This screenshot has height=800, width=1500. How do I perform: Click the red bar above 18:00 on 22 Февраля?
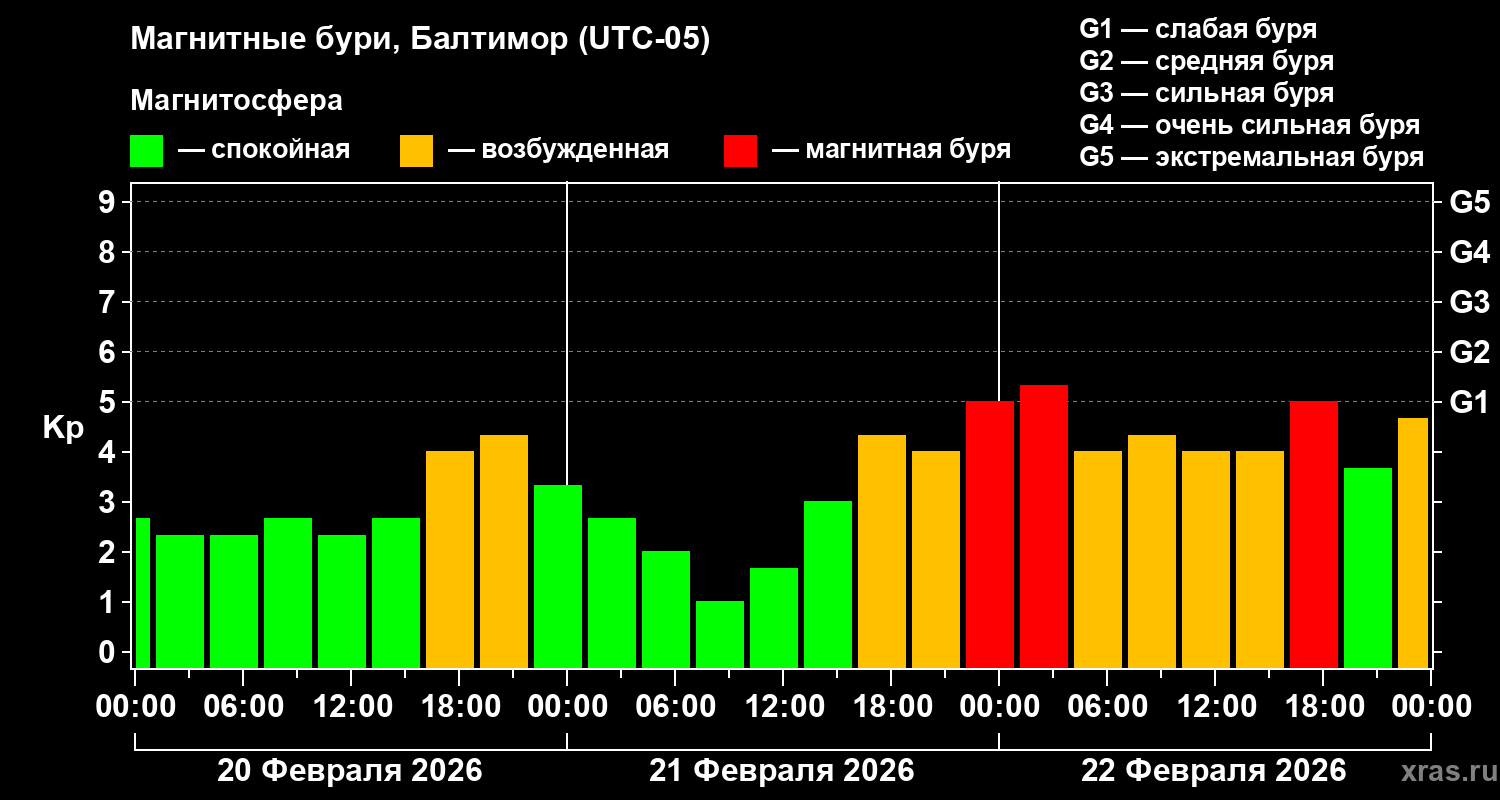point(1314,534)
